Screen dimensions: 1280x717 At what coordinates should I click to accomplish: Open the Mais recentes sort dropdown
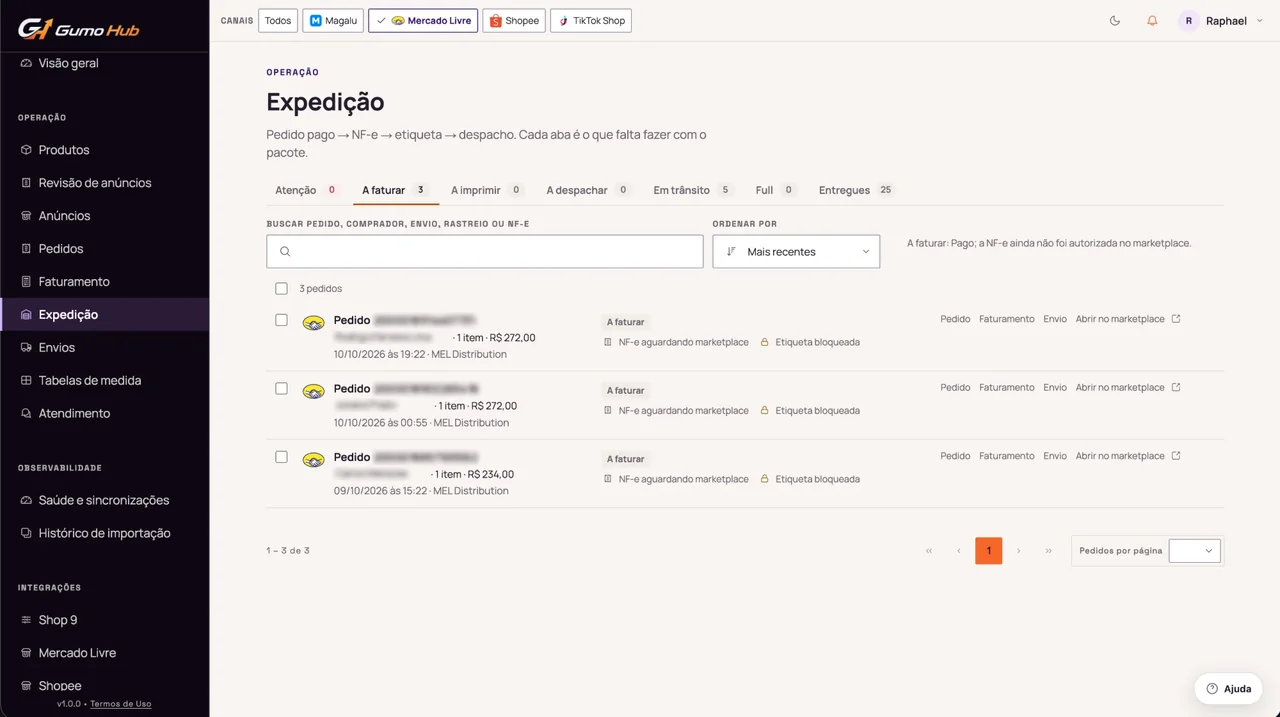click(x=796, y=252)
